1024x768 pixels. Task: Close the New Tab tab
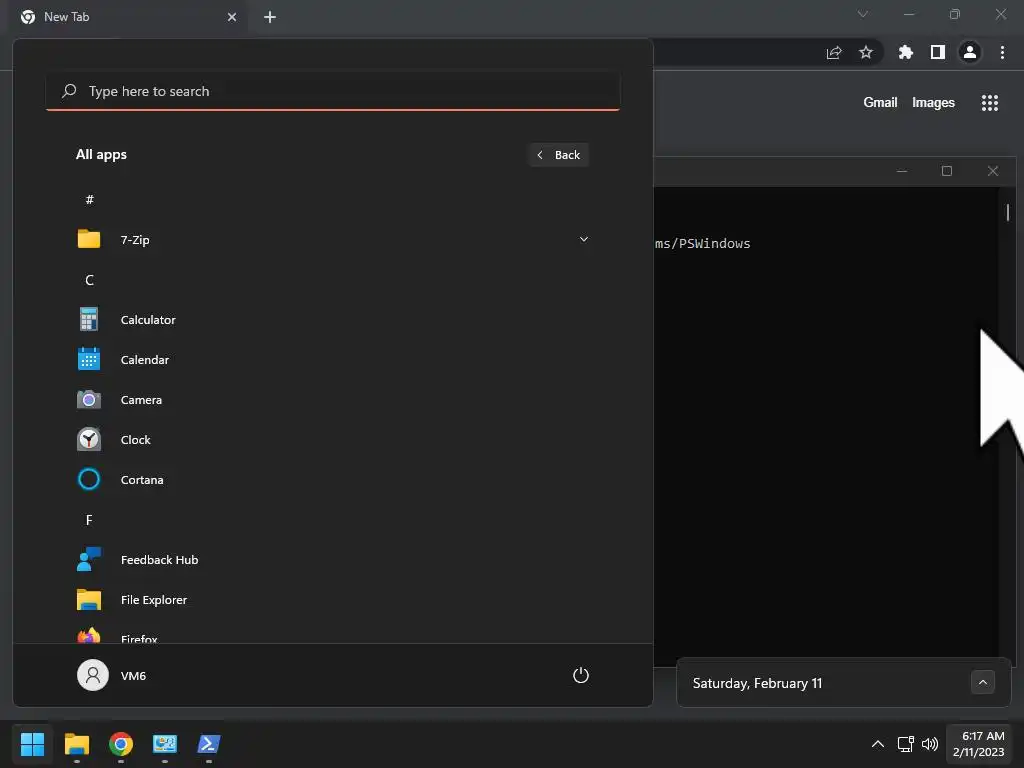click(232, 17)
